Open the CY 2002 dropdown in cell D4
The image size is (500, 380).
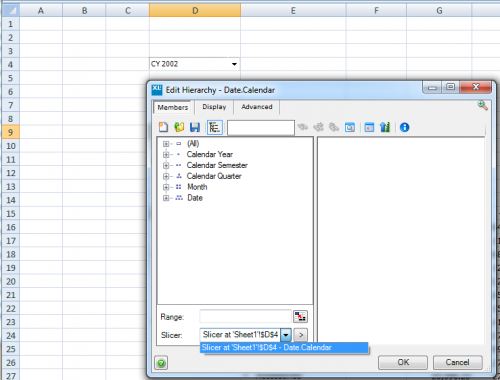234,64
